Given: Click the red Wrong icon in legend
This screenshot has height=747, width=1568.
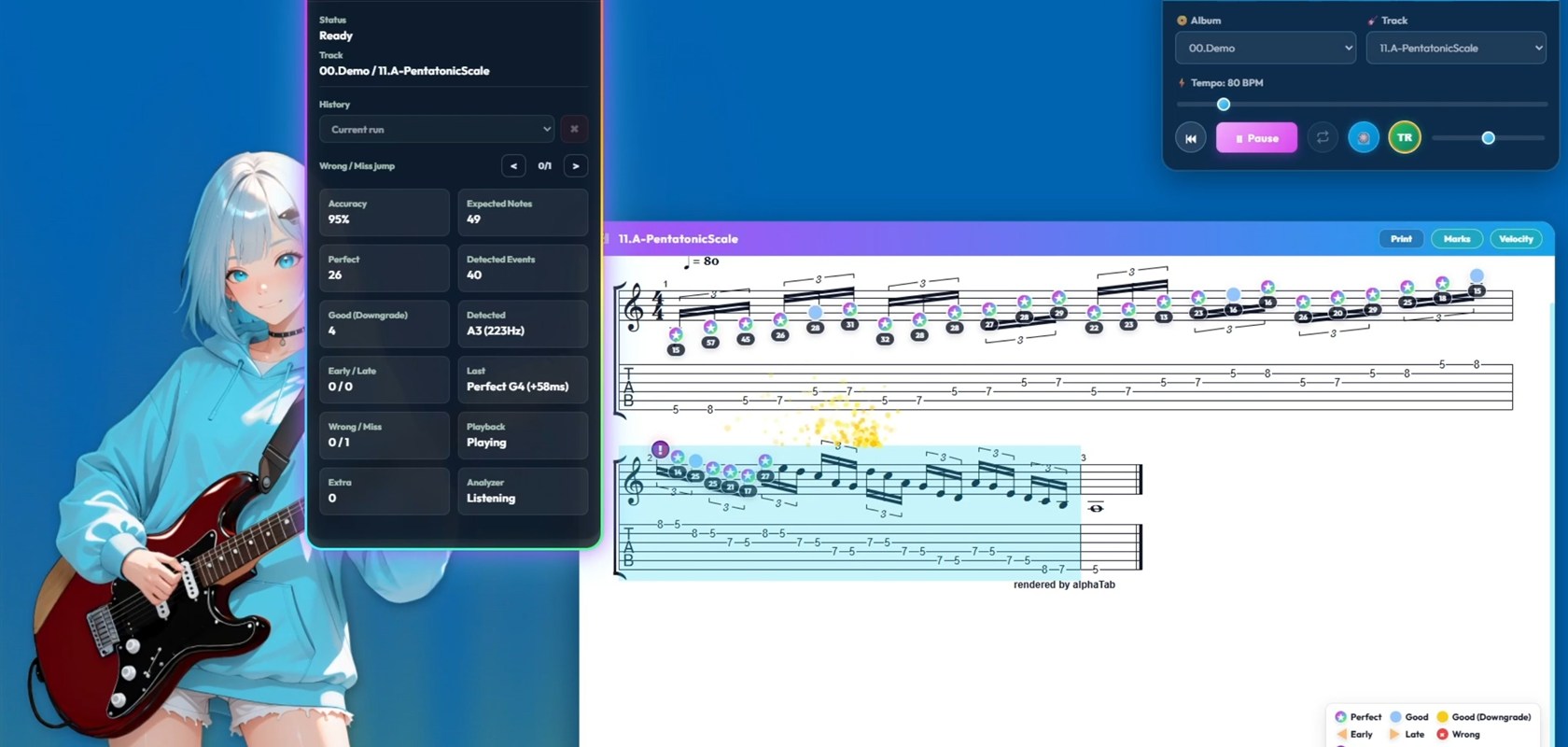Looking at the screenshot, I should tap(1442, 735).
